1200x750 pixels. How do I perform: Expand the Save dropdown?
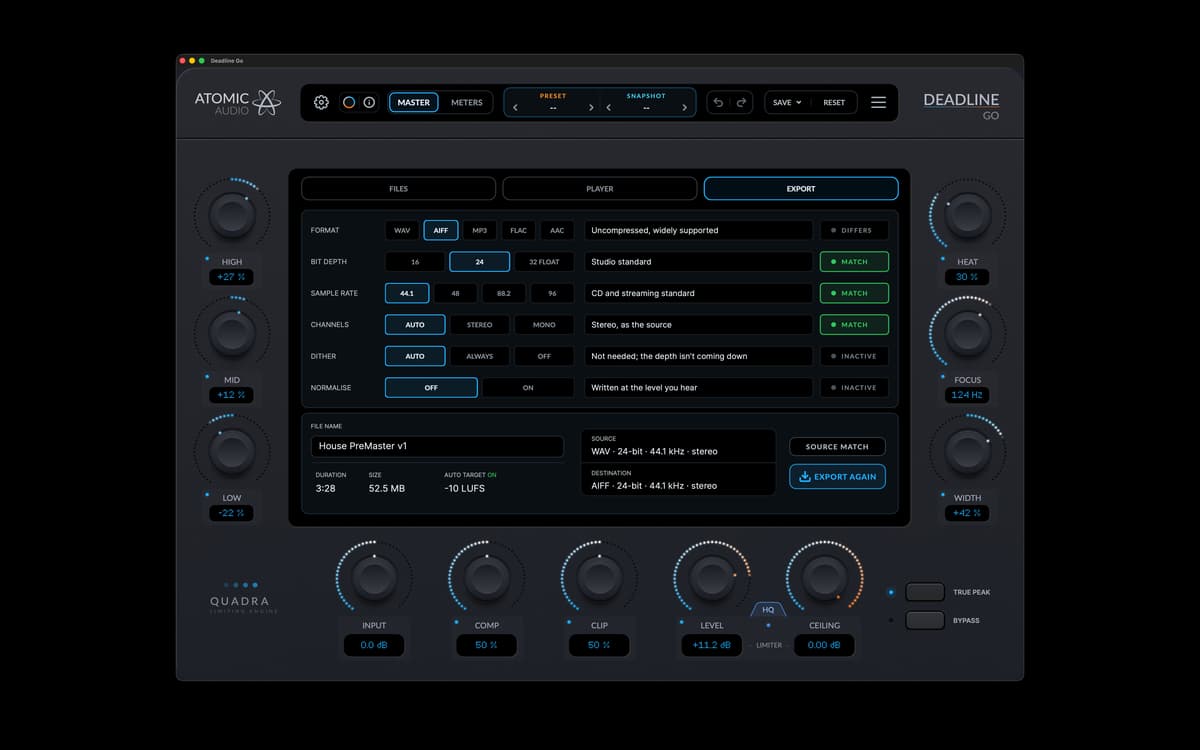[787, 102]
